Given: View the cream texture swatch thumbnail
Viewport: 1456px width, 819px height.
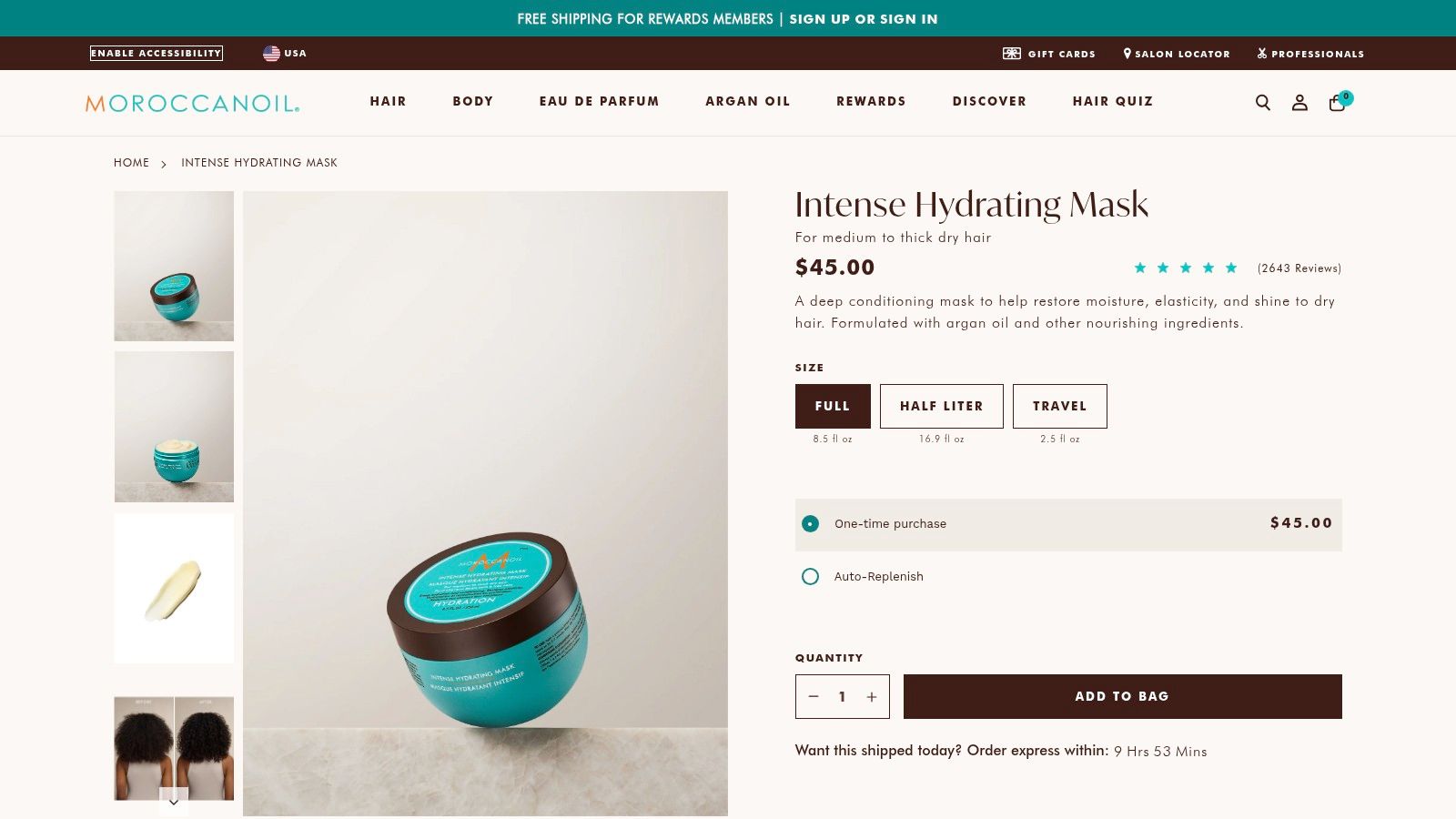Looking at the screenshot, I should click(x=174, y=589).
